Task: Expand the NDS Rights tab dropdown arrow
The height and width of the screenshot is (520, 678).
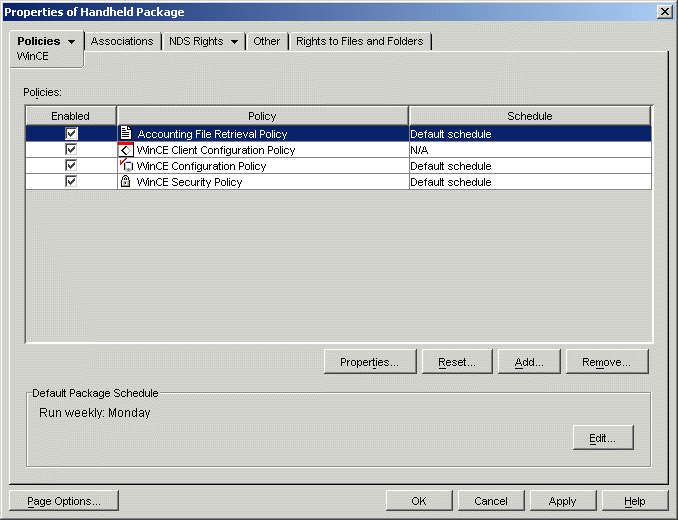Action: click(x=234, y=42)
